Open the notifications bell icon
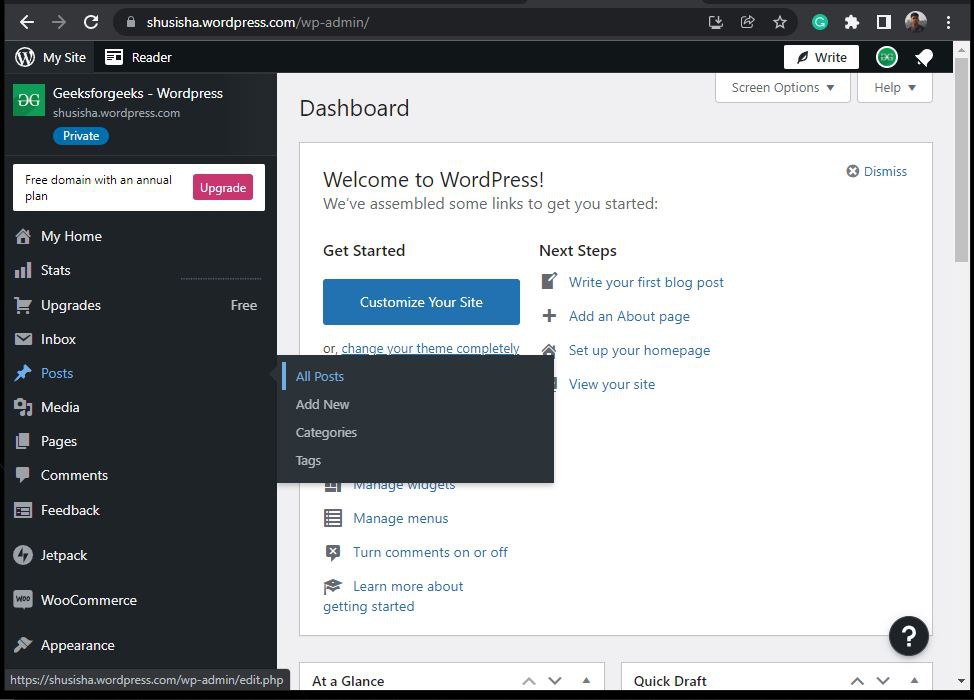 click(x=924, y=58)
